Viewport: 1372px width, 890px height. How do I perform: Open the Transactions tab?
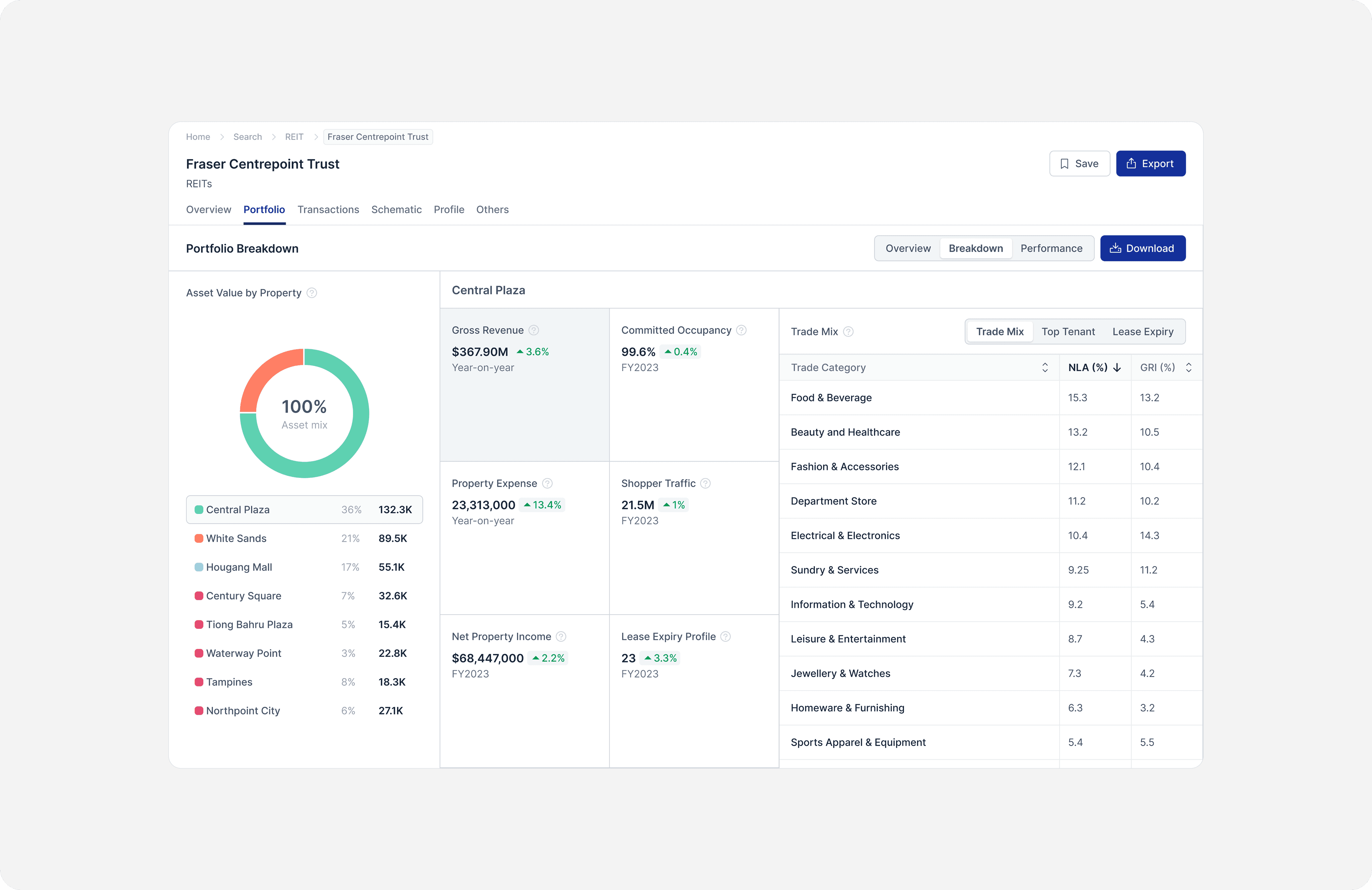(328, 210)
